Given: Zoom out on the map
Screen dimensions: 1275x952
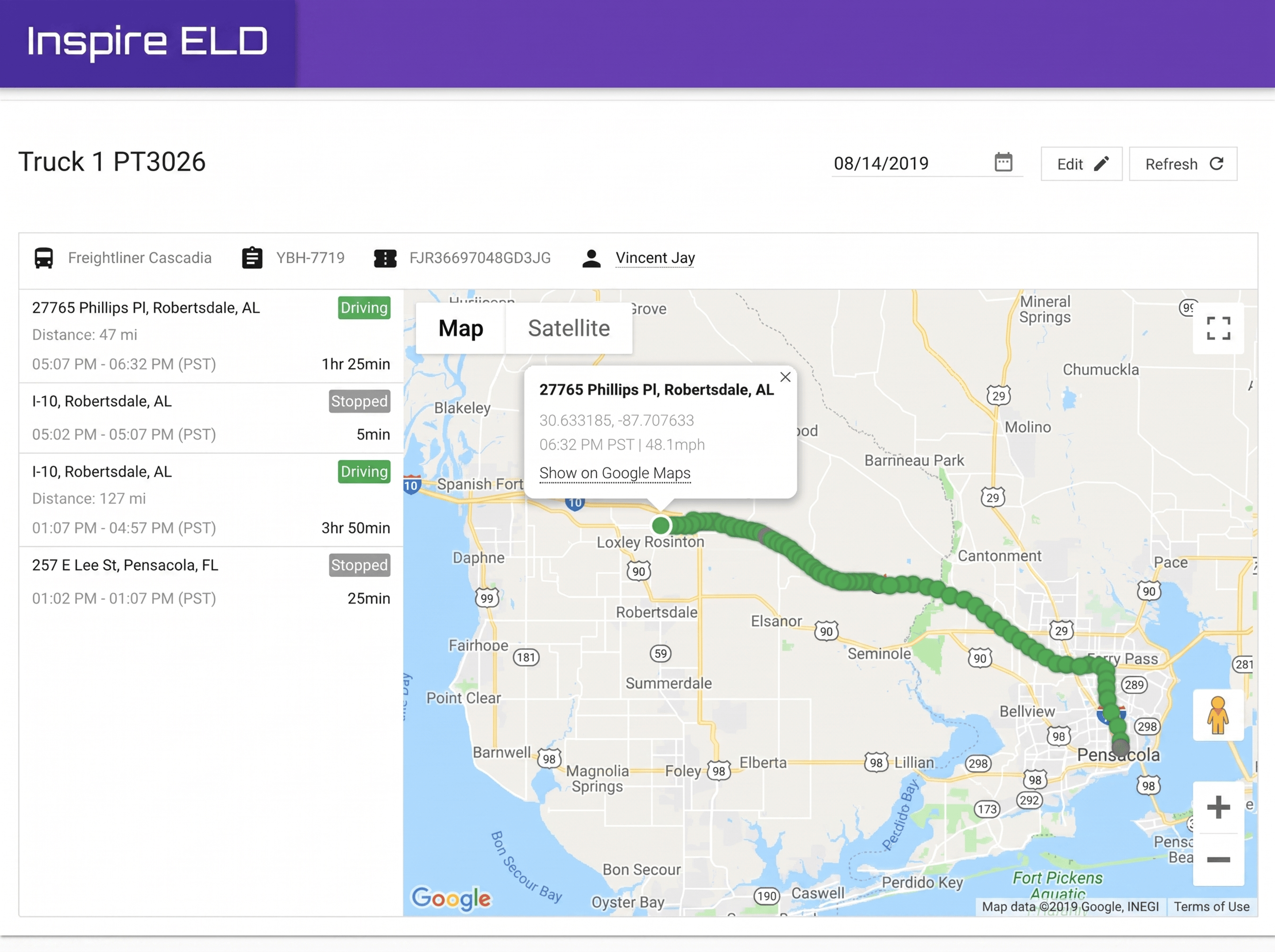Looking at the screenshot, I should click(1218, 860).
